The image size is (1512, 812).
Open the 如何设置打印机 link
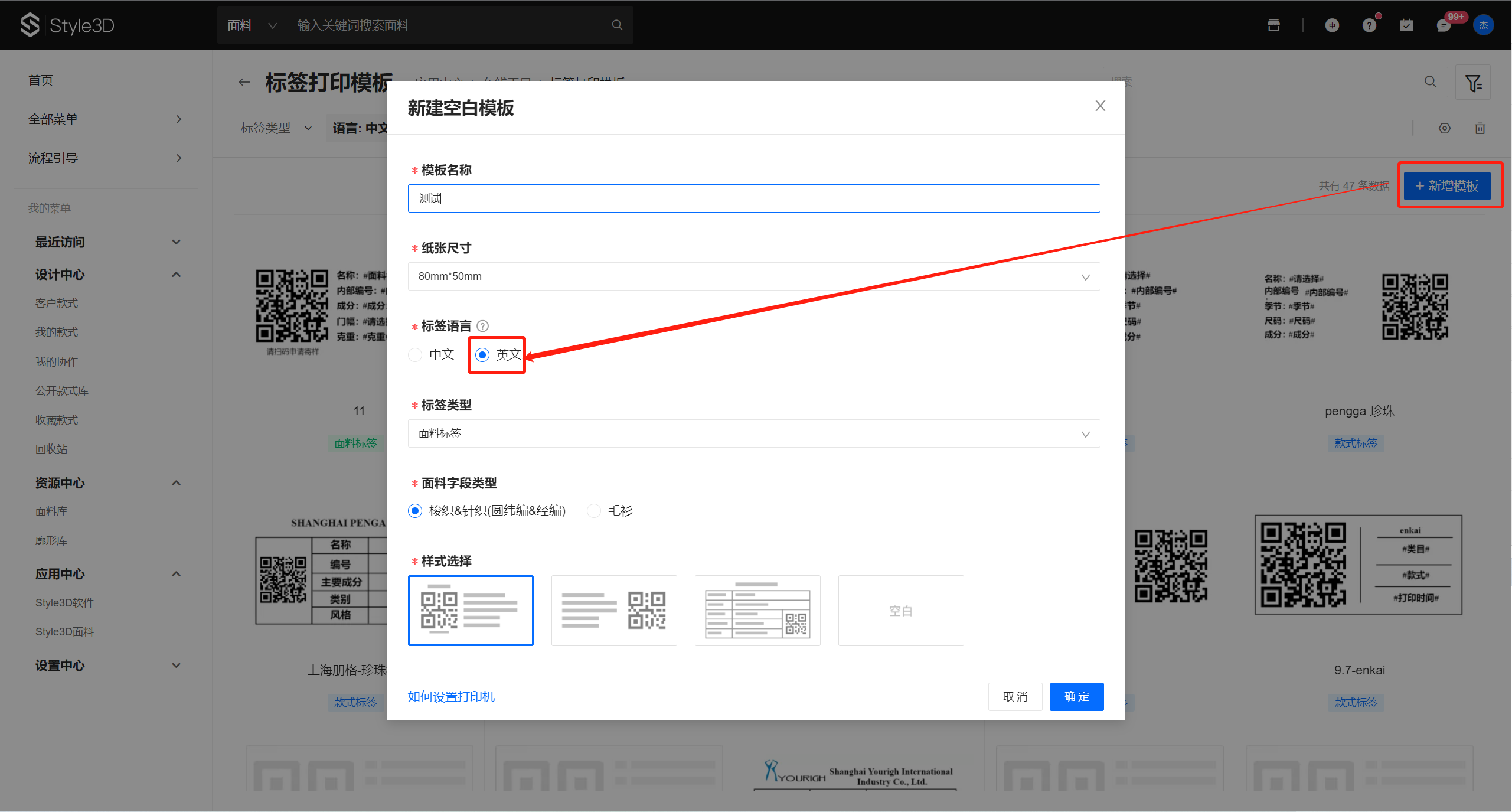[451, 697]
